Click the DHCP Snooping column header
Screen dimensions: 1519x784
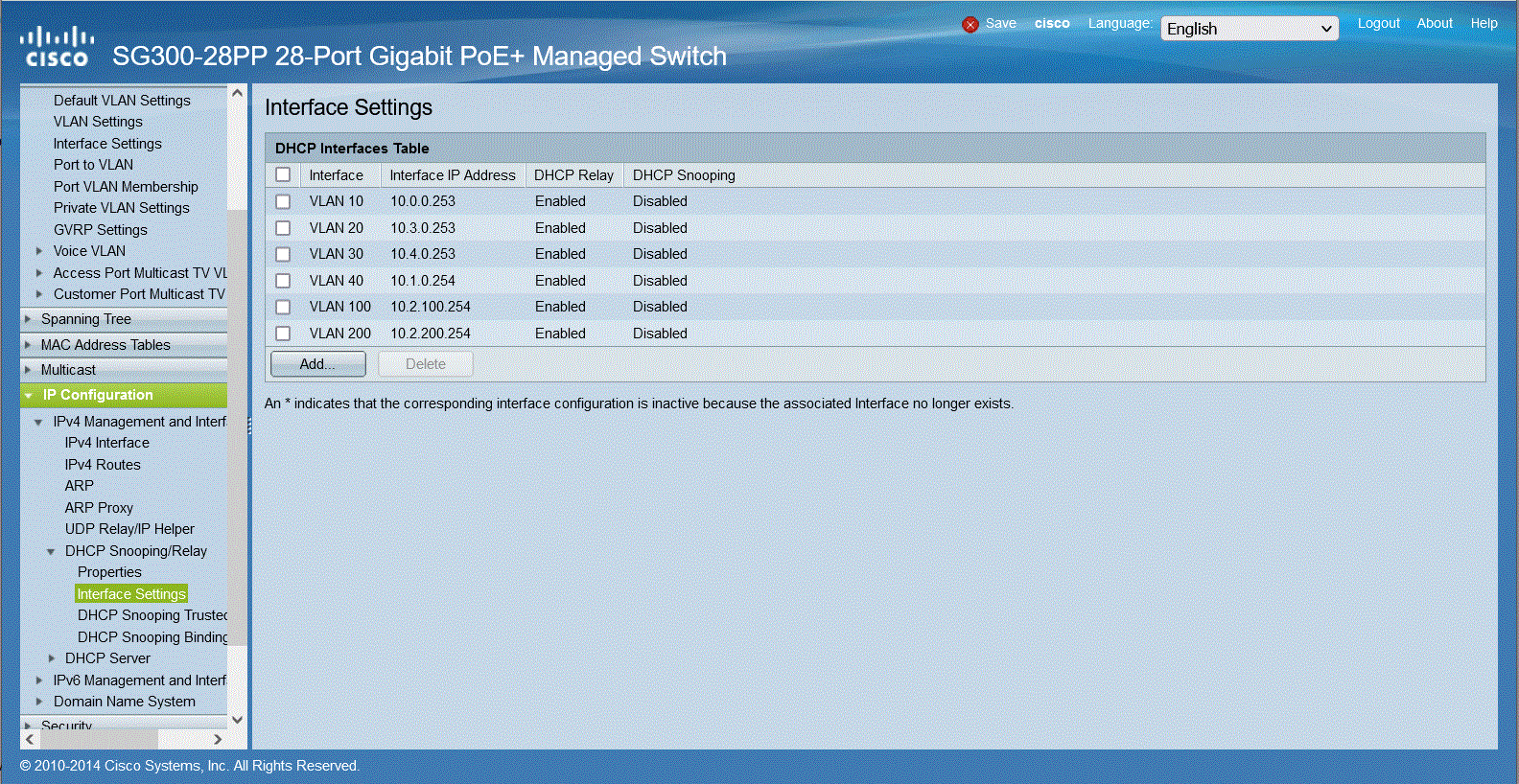tap(684, 175)
